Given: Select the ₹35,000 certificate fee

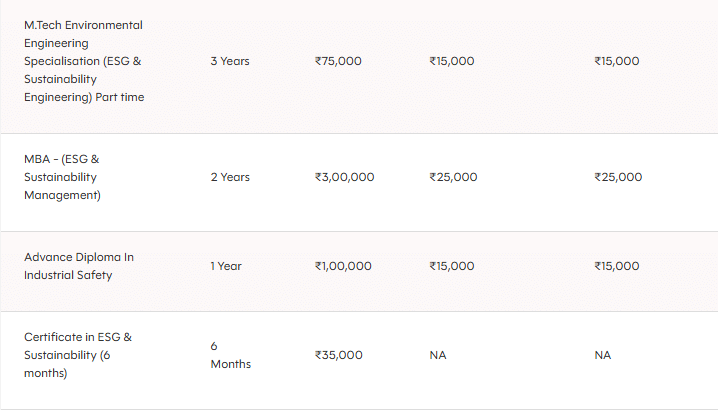Looking at the screenshot, I should tap(338, 355).
